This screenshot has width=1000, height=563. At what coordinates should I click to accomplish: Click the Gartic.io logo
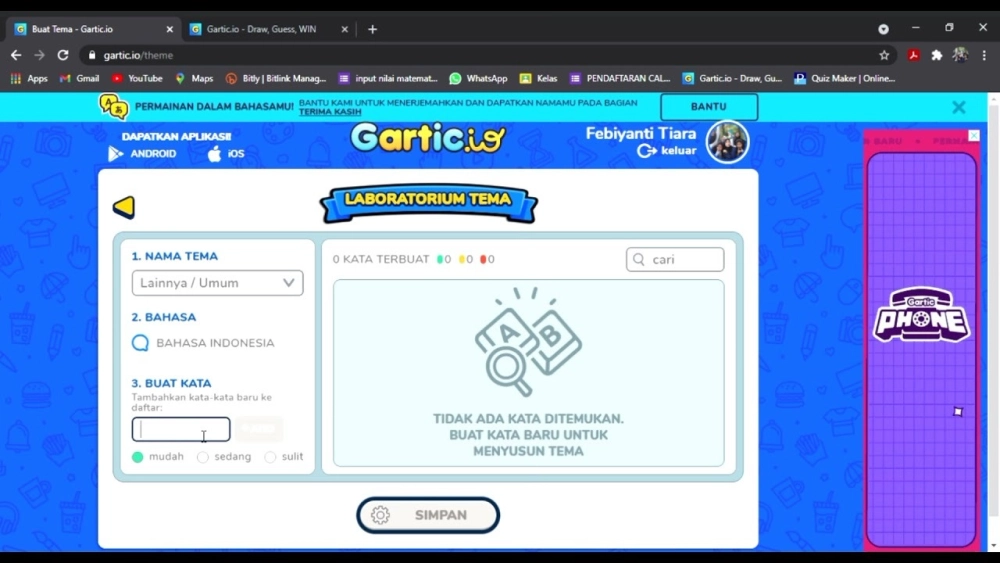point(427,138)
